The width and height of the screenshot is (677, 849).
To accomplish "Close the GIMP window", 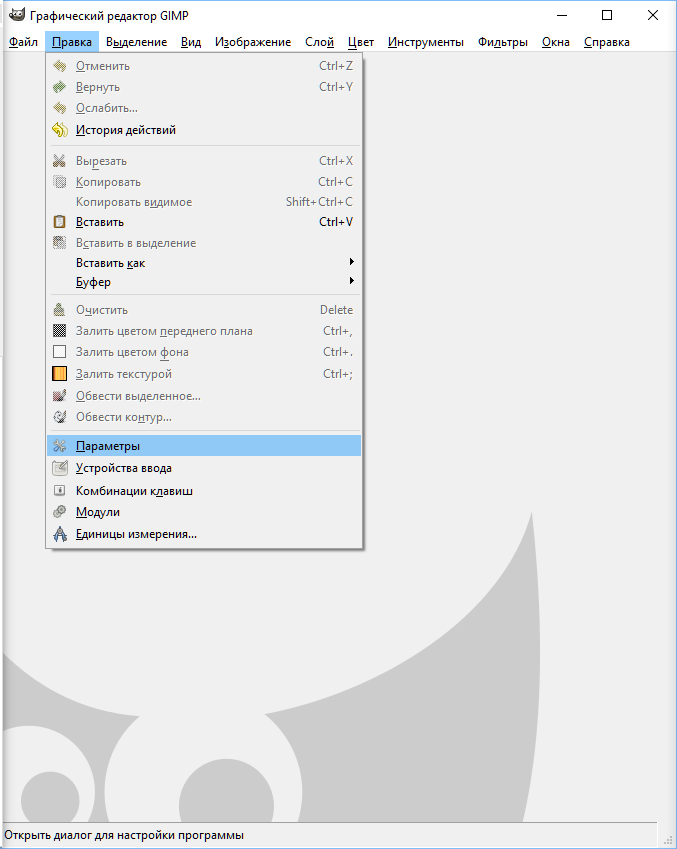I will pos(653,15).
